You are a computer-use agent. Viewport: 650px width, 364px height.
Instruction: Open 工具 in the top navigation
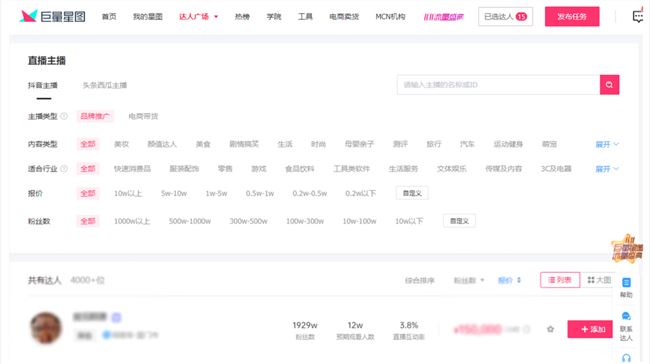(x=305, y=17)
